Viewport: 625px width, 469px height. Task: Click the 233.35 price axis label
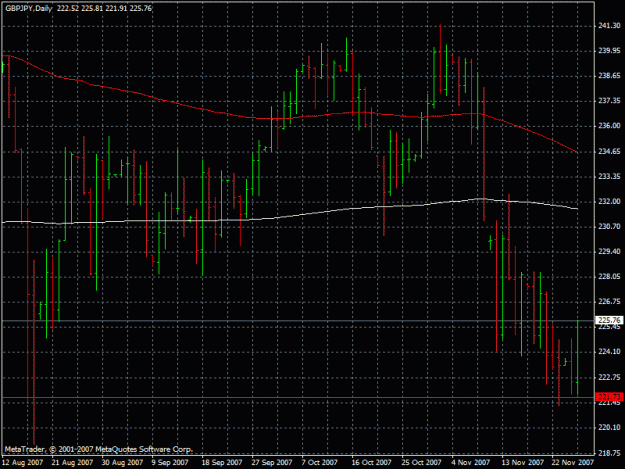[609, 177]
